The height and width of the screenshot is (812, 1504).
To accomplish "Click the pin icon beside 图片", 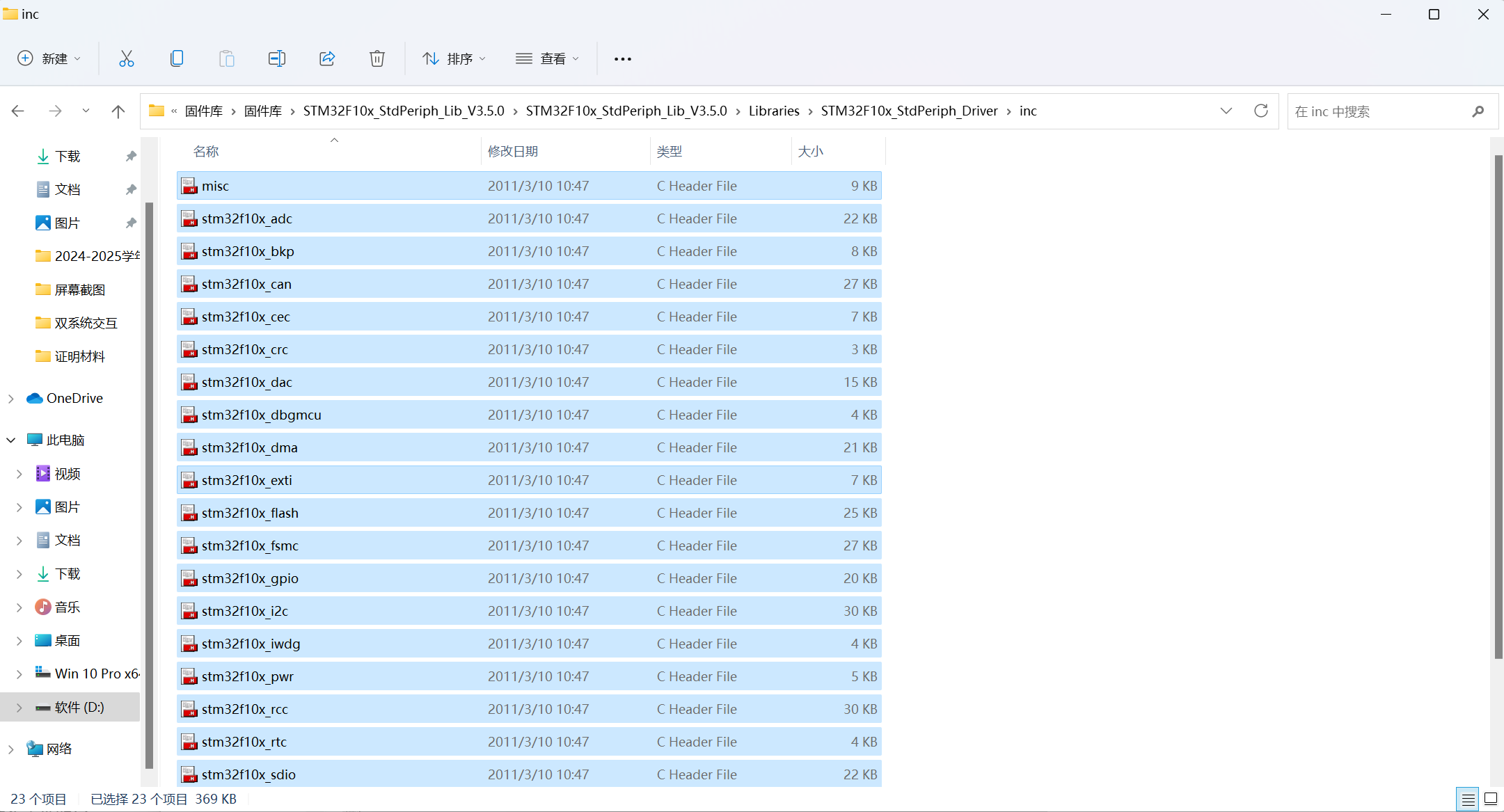I will pos(131,223).
